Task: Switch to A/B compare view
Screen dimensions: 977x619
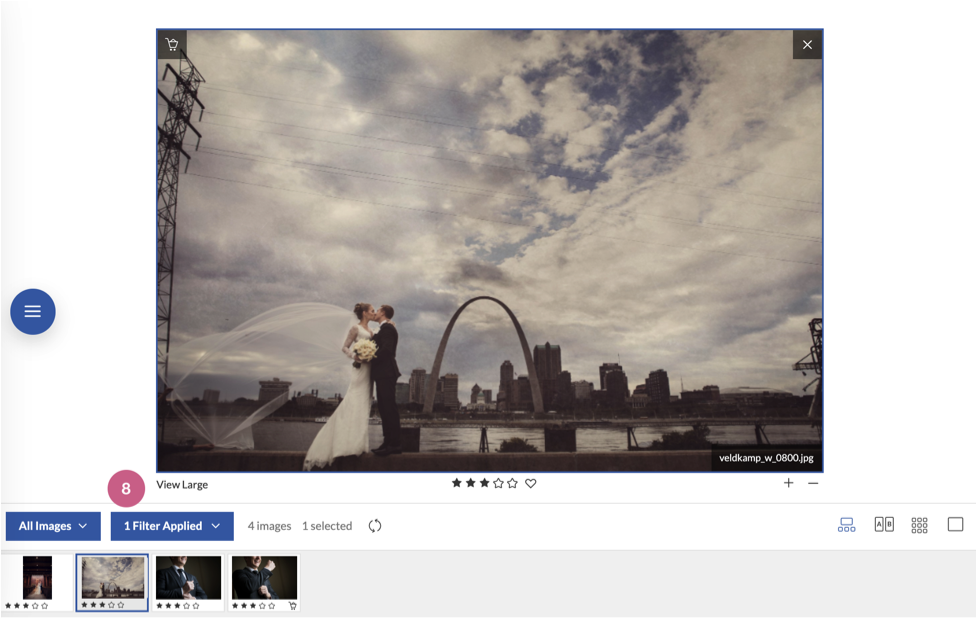Action: (884, 525)
